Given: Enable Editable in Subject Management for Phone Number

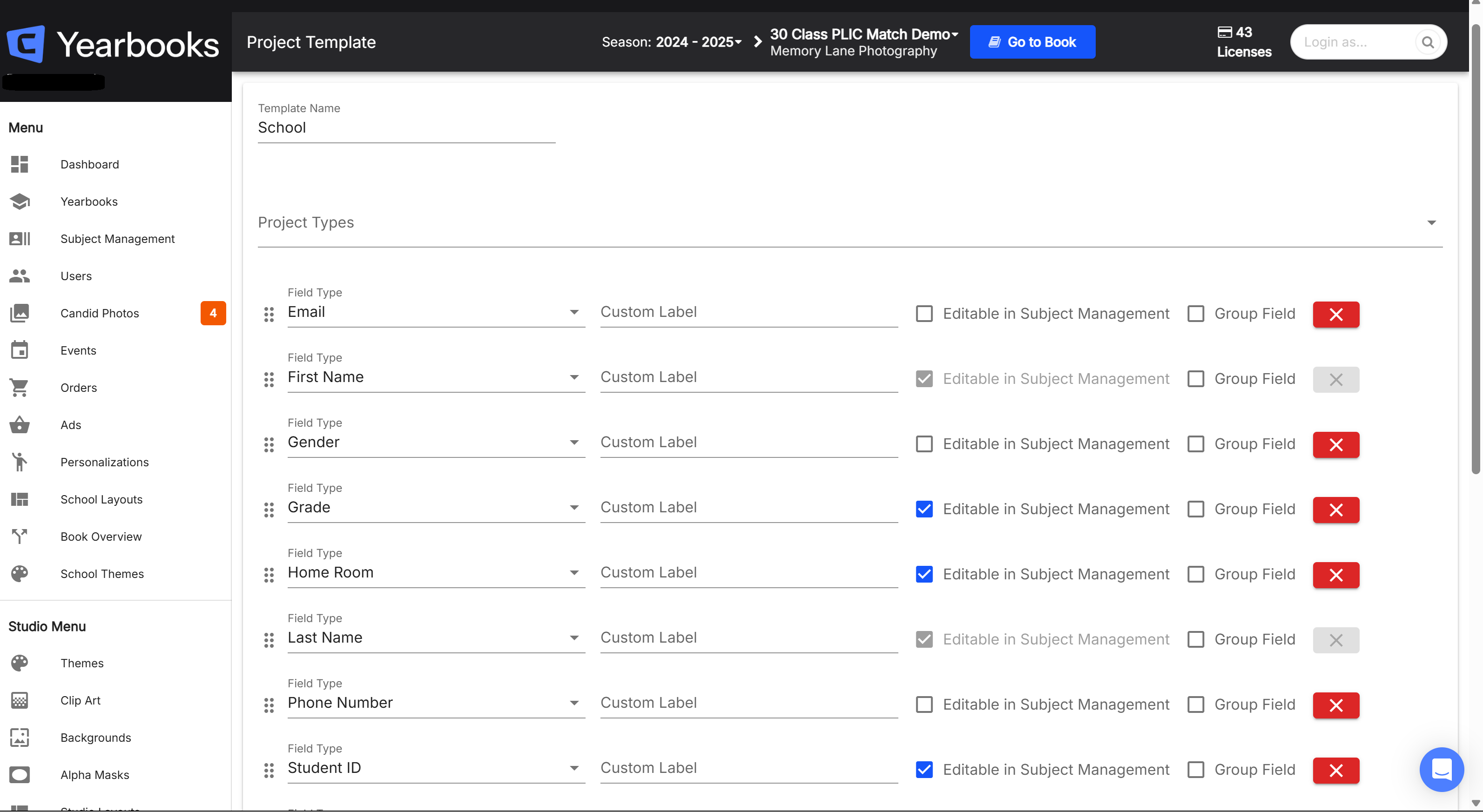Looking at the screenshot, I should coord(924,705).
